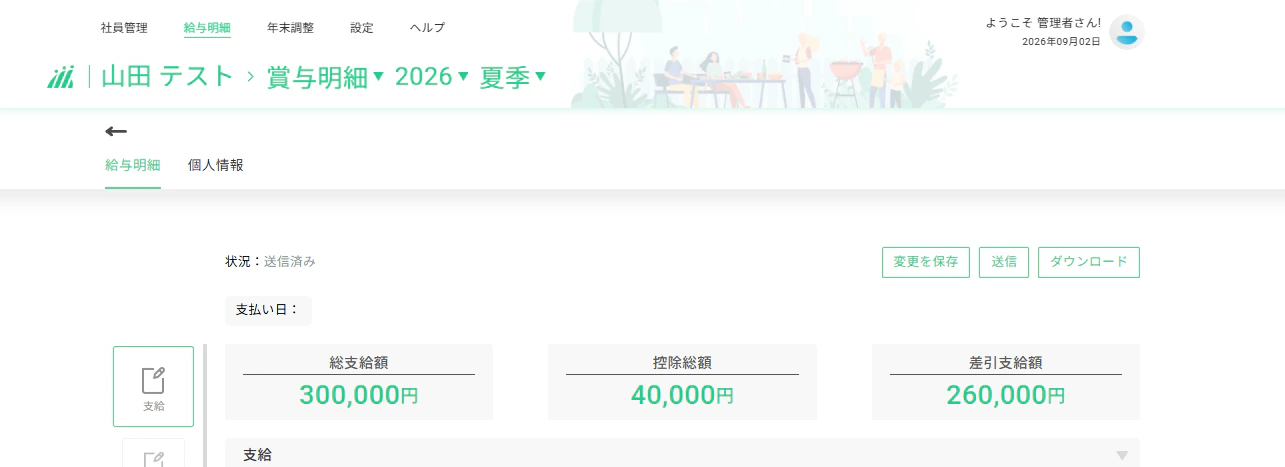Screen dimensions: 1285x467
Task: Open the 2026 year dropdown
Action: [432, 77]
